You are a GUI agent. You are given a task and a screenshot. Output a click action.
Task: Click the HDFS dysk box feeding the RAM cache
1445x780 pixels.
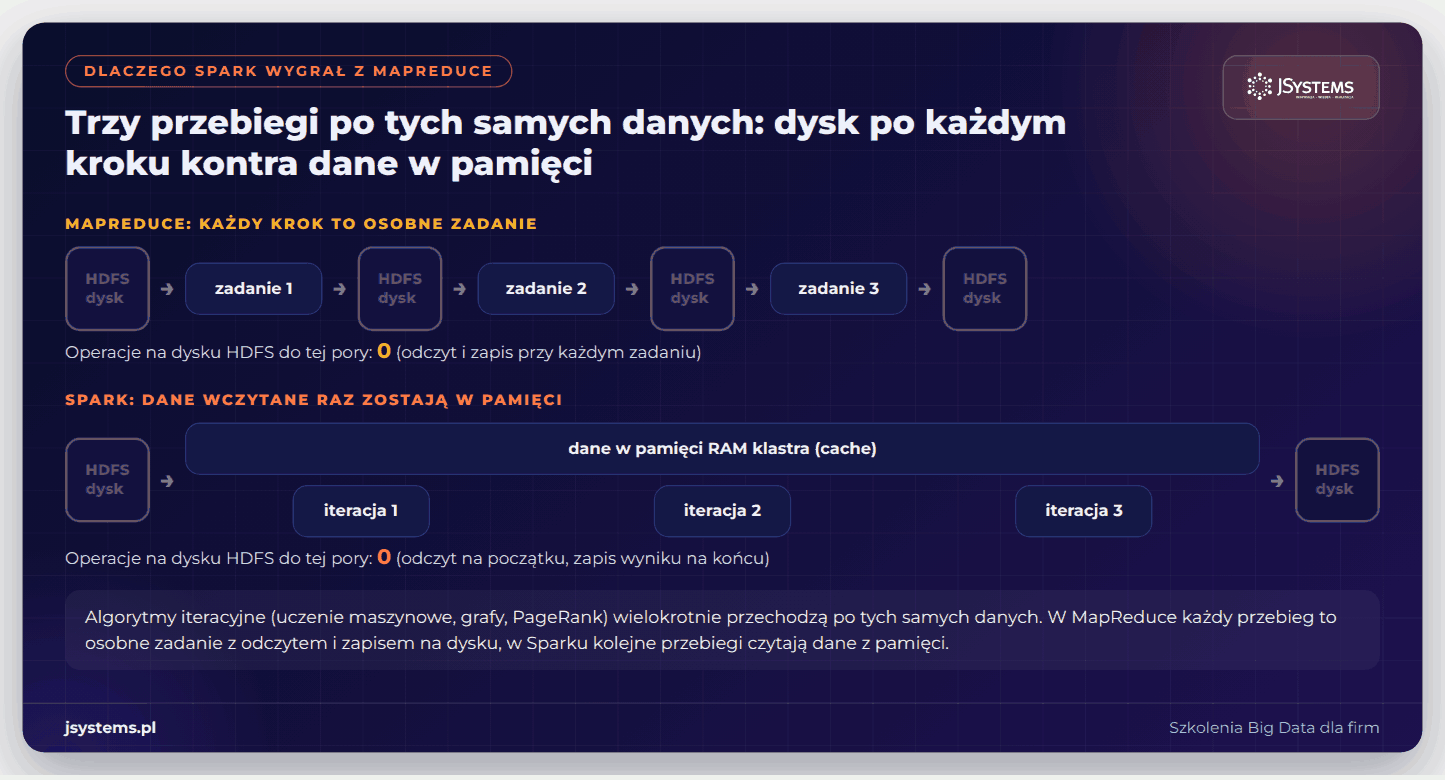coord(107,480)
